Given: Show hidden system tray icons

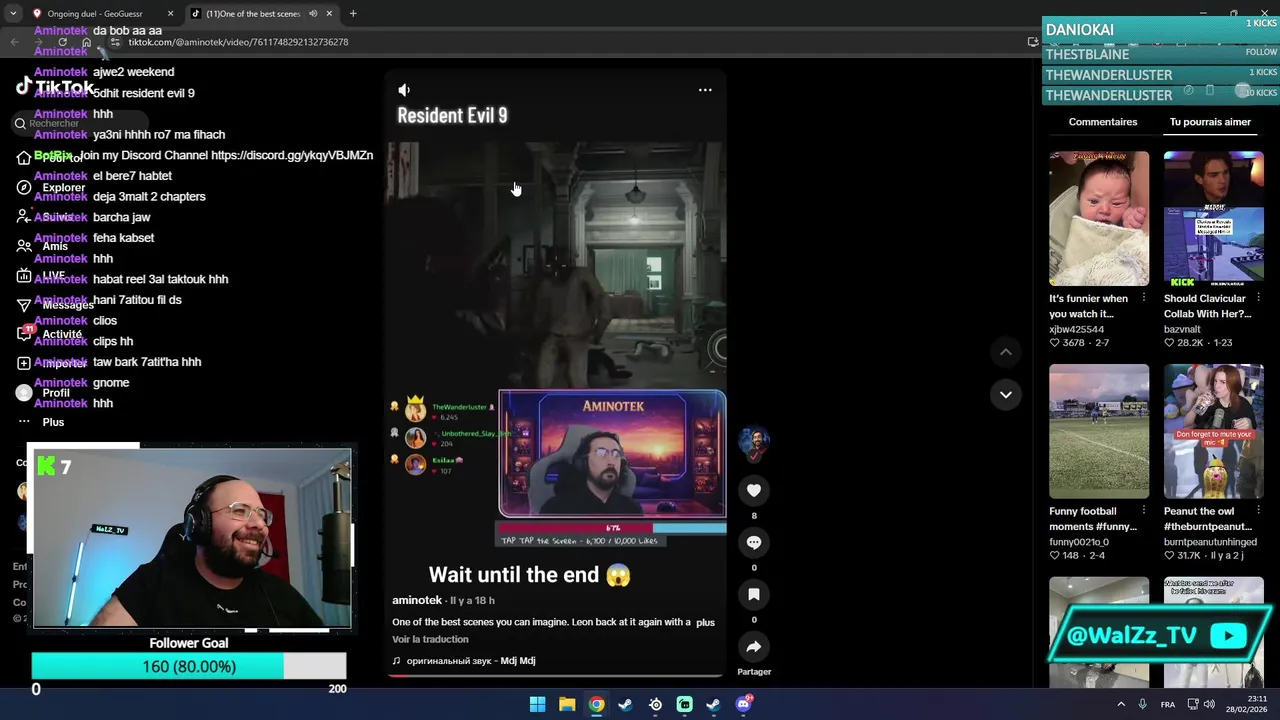Looking at the screenshot, I should [1121, 705].
